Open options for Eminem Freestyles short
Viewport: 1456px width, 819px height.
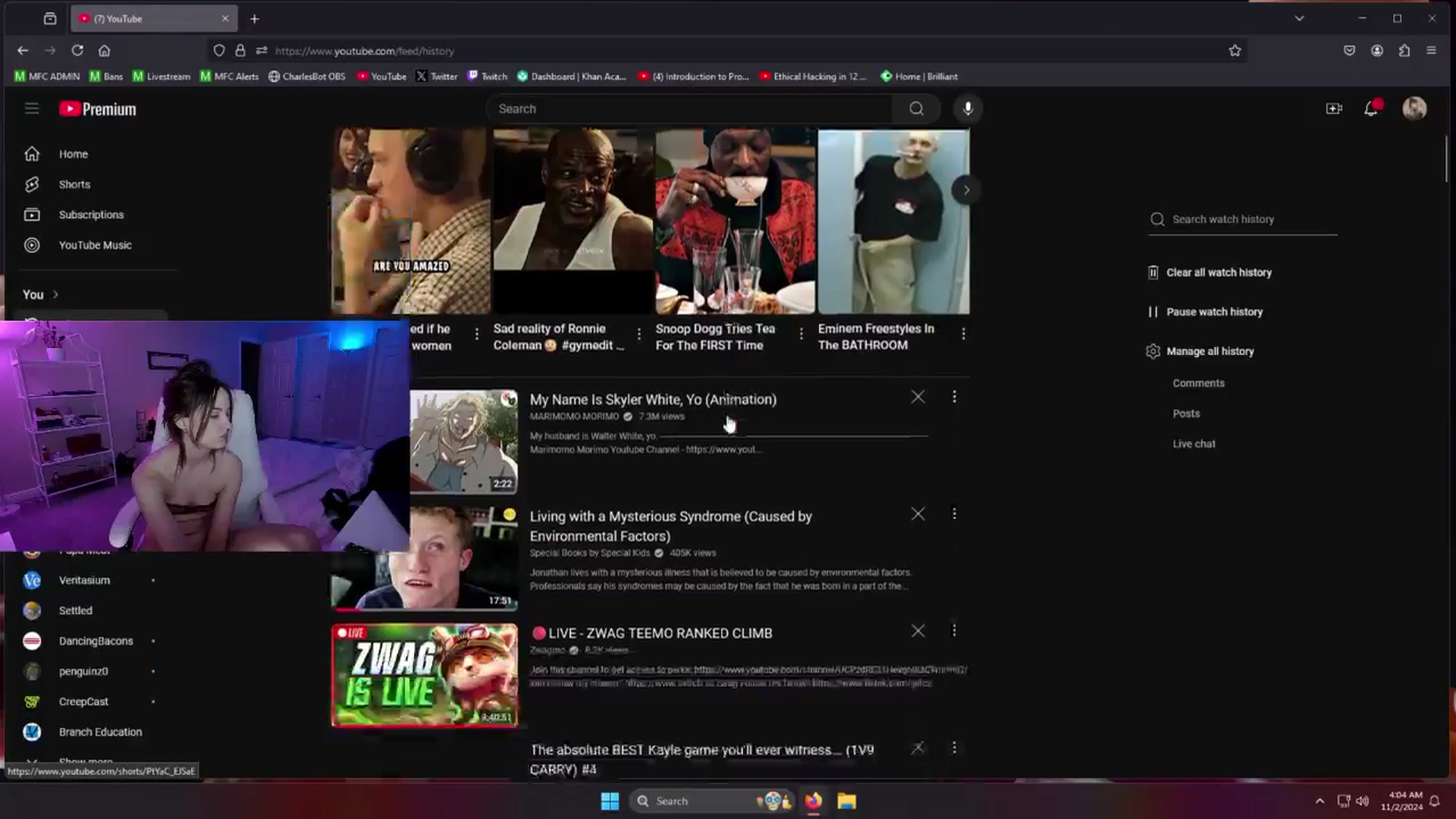click(963, 334)
